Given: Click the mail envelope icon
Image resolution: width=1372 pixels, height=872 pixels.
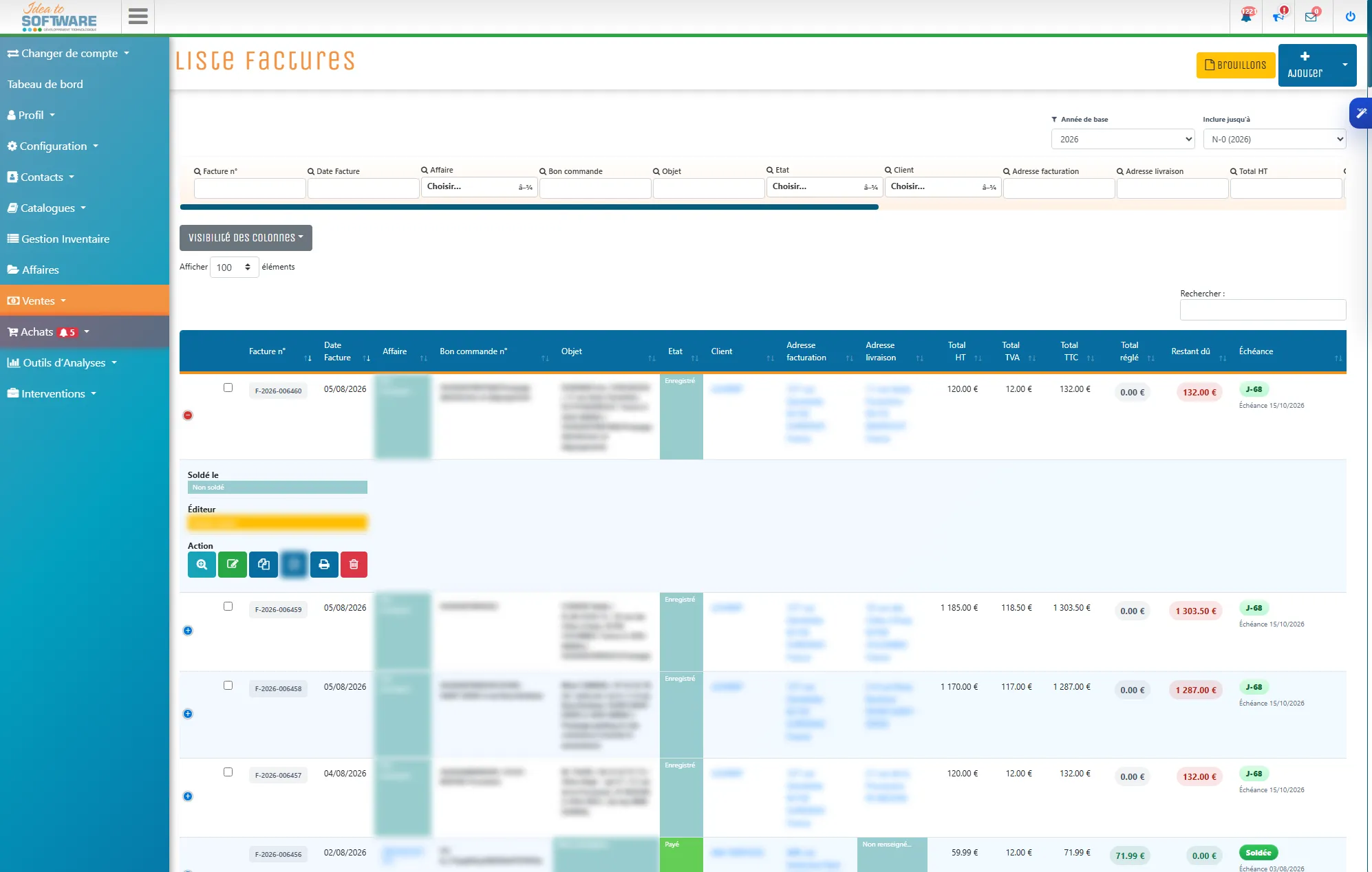Looking at the screenshot, I should point(1311,17).
